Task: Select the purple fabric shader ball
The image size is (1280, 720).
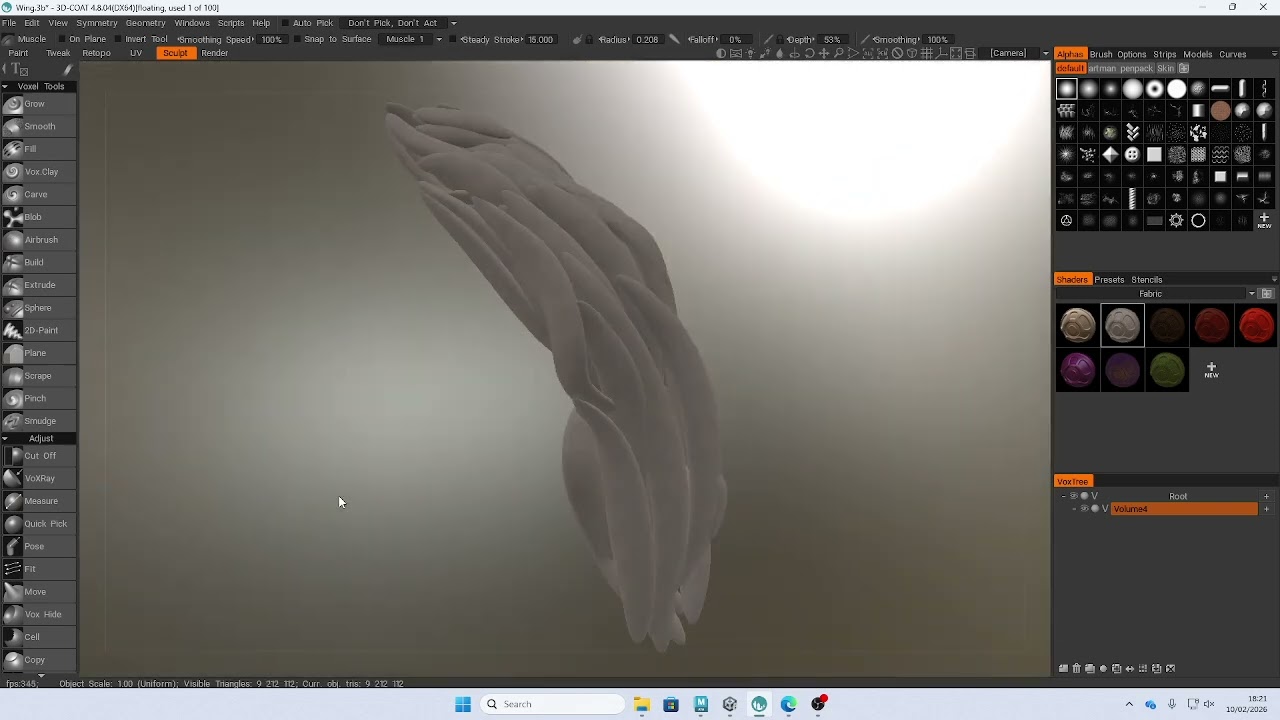Action: pyautogui.click(x=1078, y=371)
